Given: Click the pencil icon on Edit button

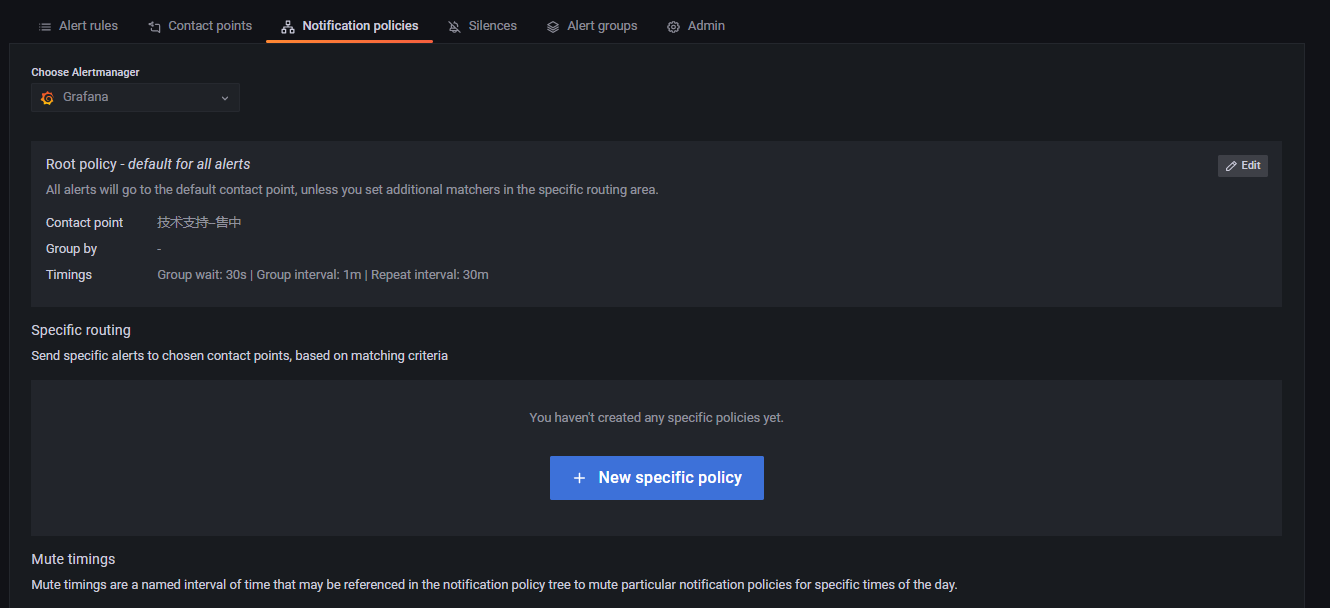Looking at the screenshot, I should tap(1231, 166).
